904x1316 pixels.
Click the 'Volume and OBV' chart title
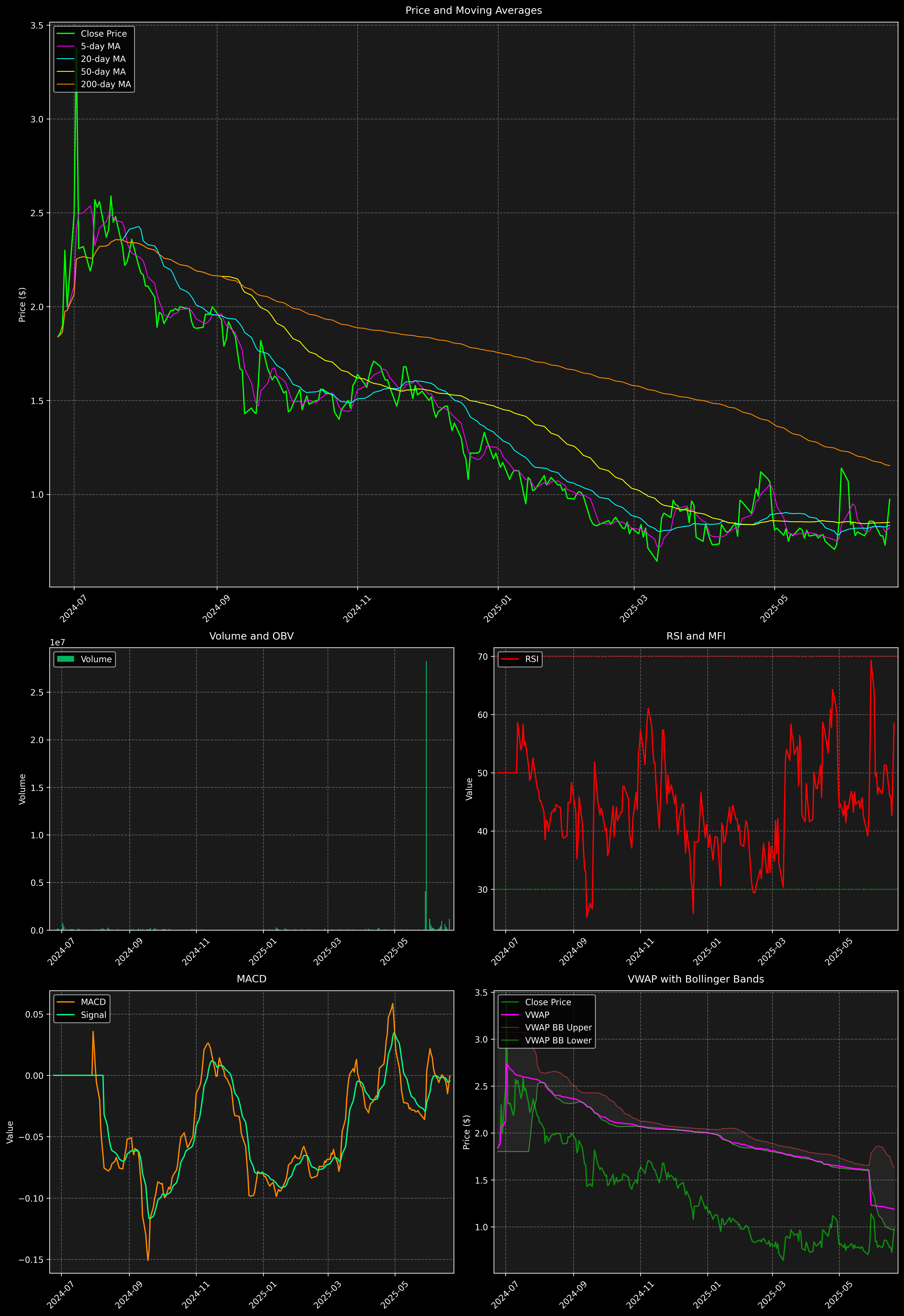pos(252,636)
